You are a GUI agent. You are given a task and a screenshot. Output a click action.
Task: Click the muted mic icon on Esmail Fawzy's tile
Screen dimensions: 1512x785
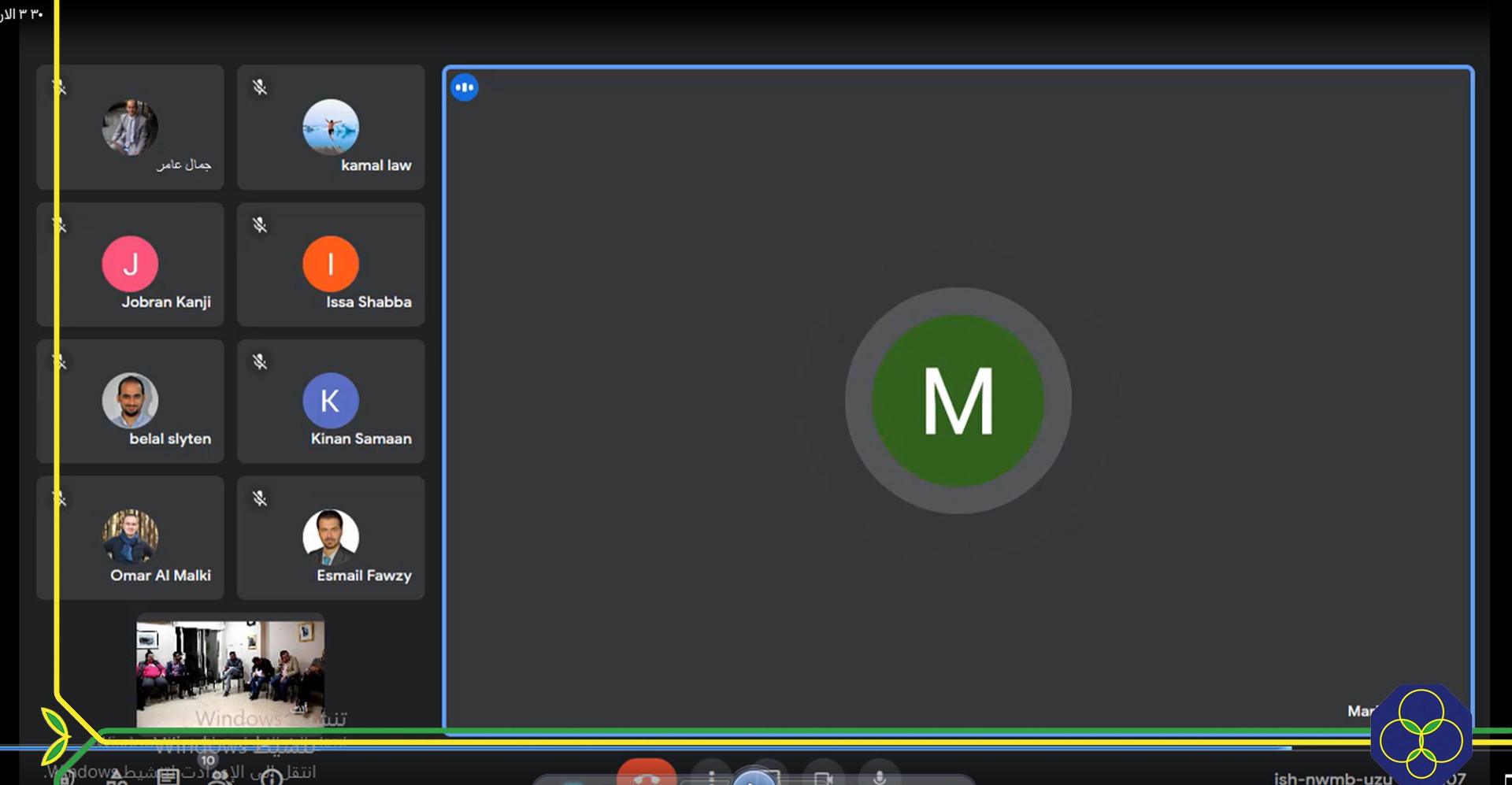[260, 498]
